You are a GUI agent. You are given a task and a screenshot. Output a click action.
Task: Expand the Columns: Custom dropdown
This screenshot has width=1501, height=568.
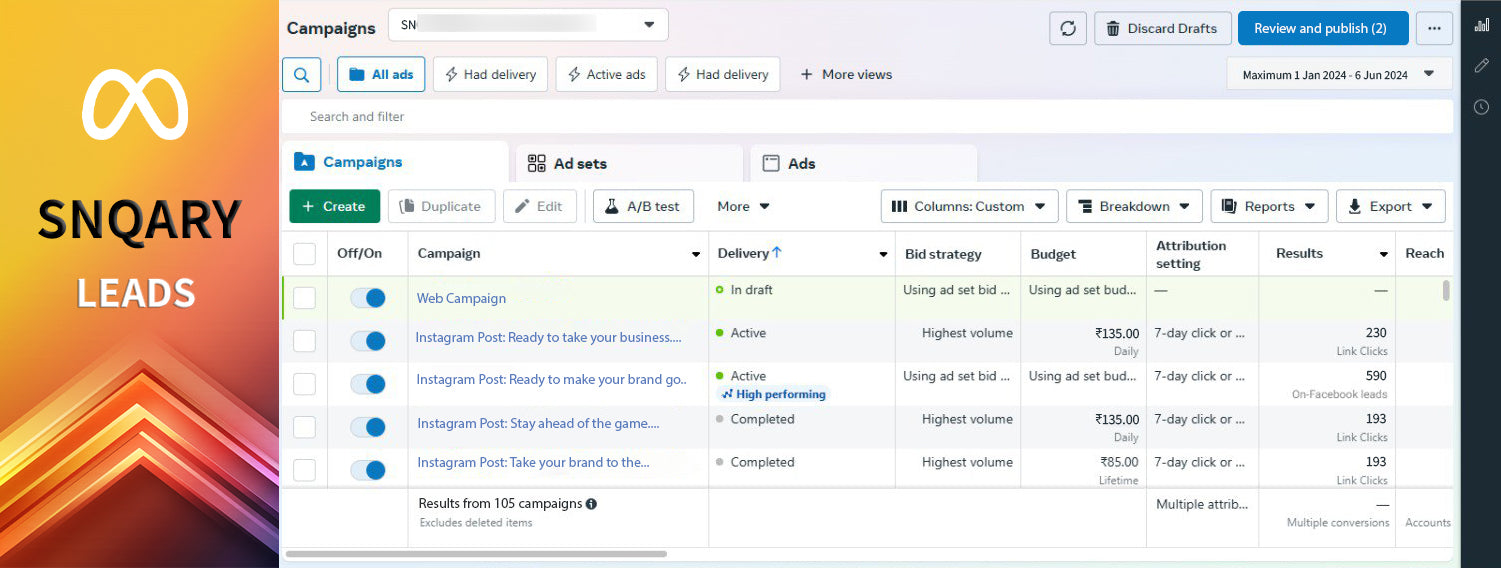click(x=969, y=206)
